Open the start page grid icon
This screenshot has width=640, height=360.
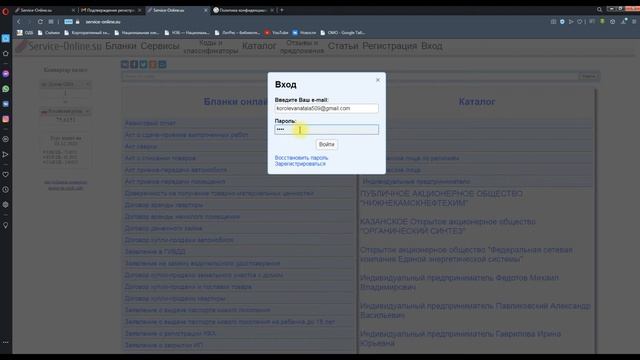51,22
